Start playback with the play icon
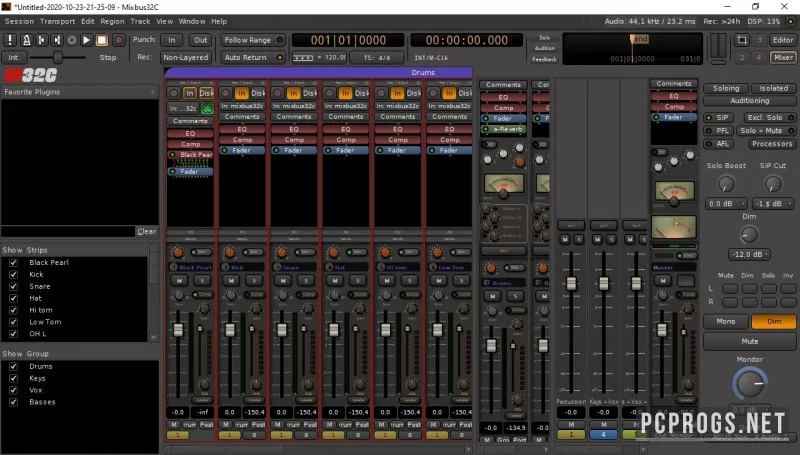 coord(87,40)
